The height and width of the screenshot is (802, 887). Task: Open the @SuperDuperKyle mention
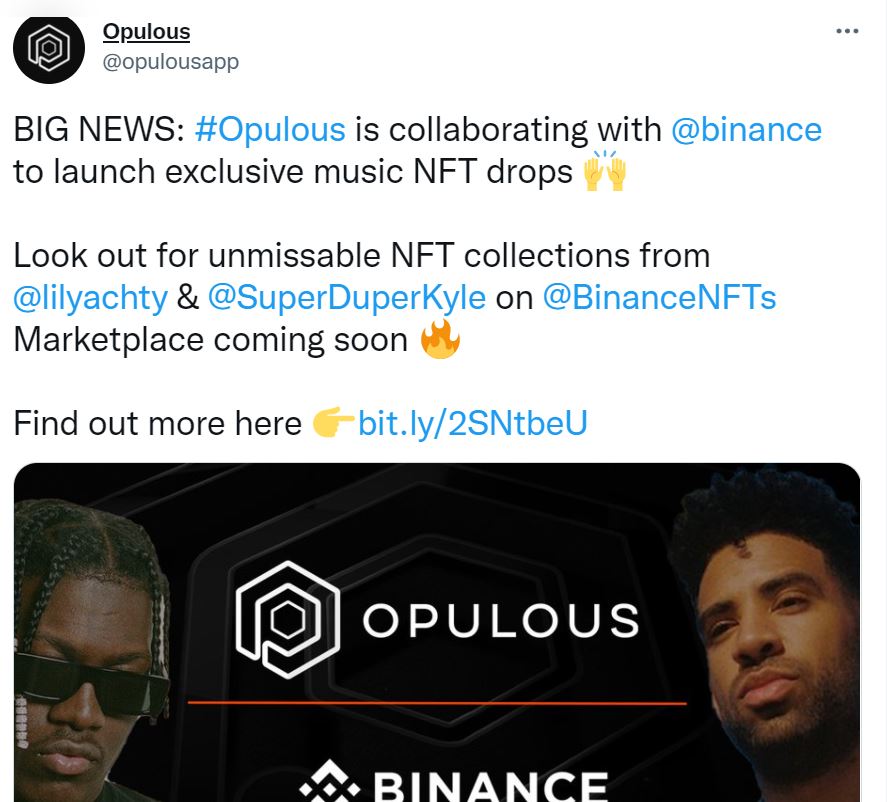(x=347, y=298)
